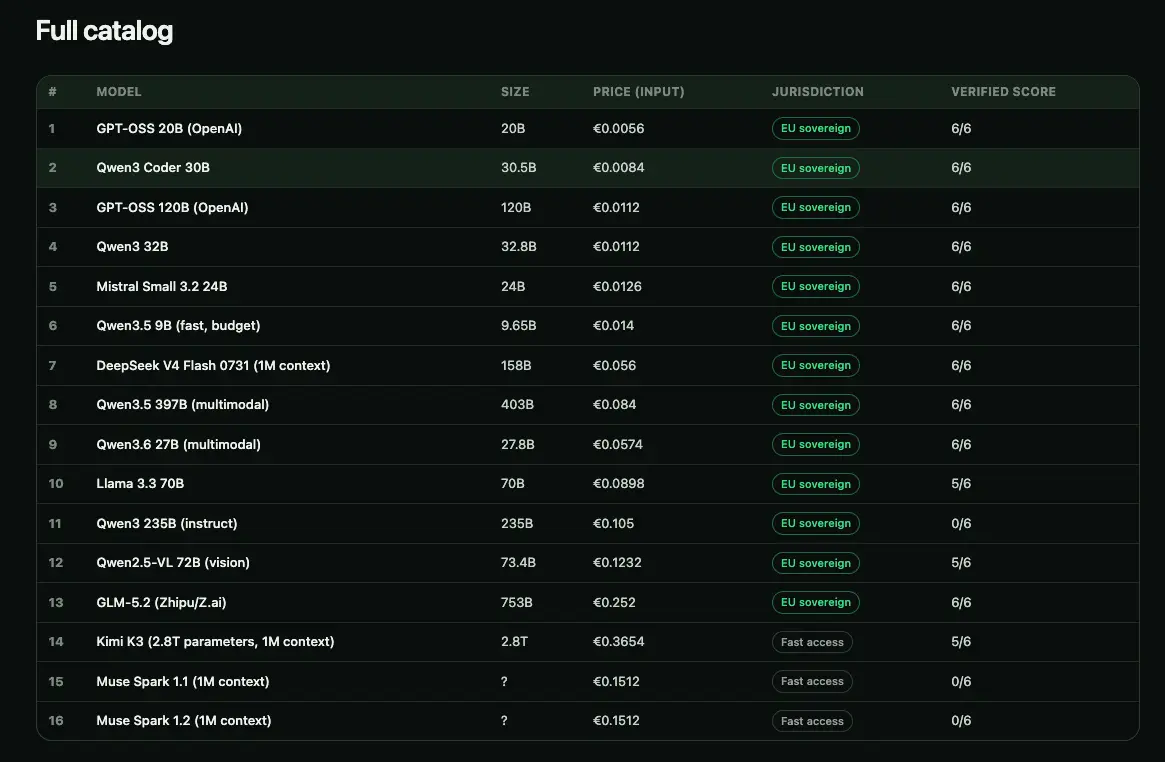Image resolution: width=1165 pixels, height=762 pixels.
Task: Click the PRICE (INPUT) column header
Action: (638, 91)
